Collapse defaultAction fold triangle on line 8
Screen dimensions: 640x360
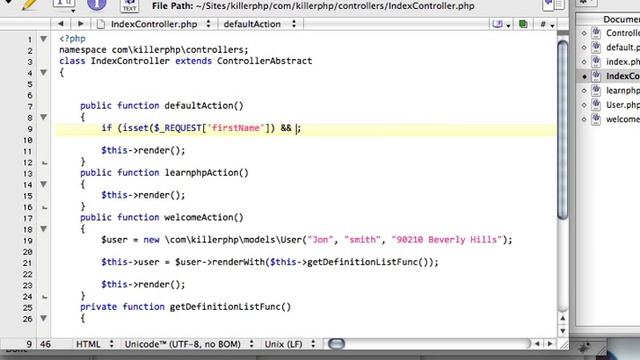(x=43, y=117)
